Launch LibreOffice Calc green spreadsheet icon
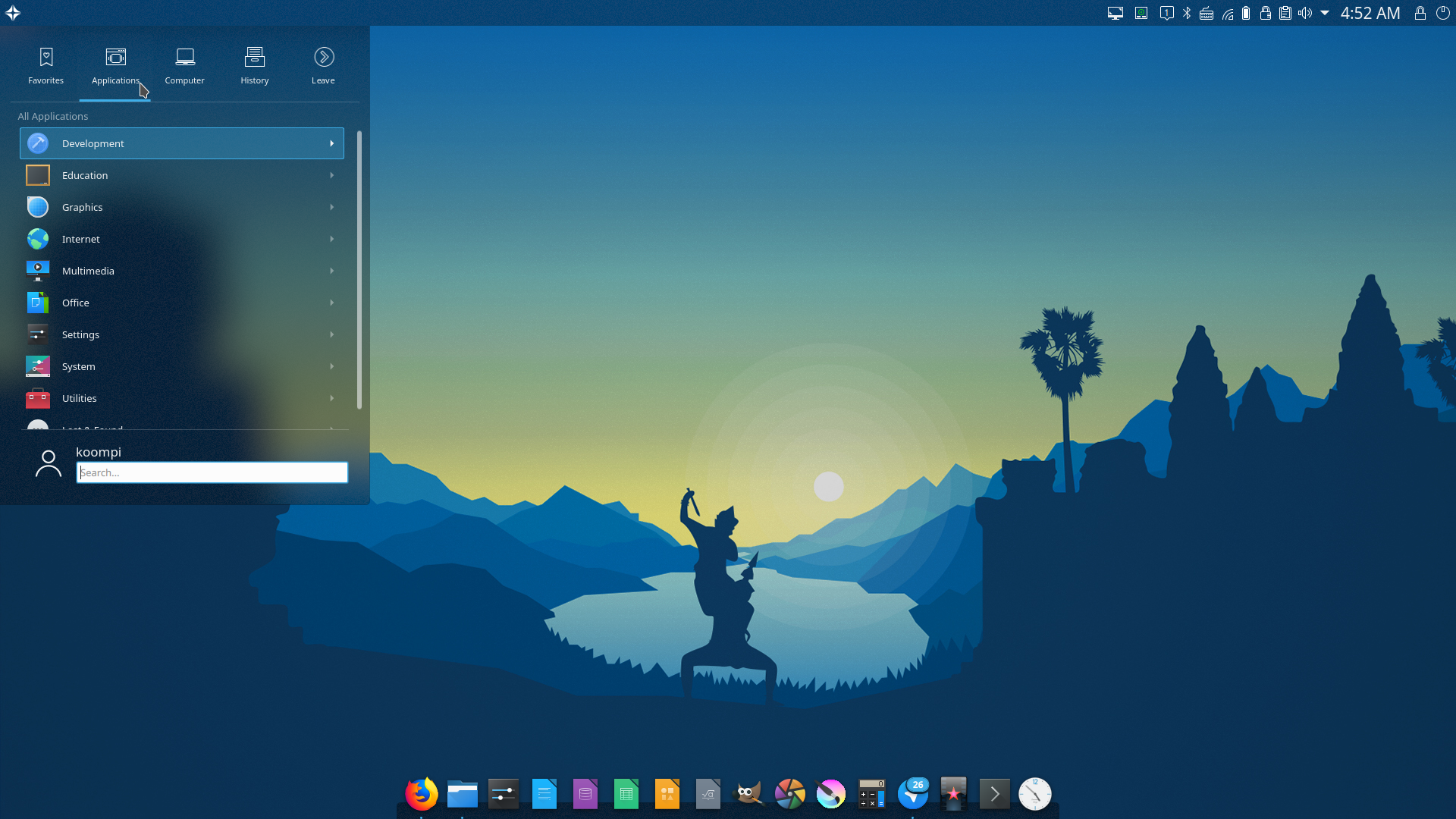This screenshot has height=819, width=1456. 626,794
